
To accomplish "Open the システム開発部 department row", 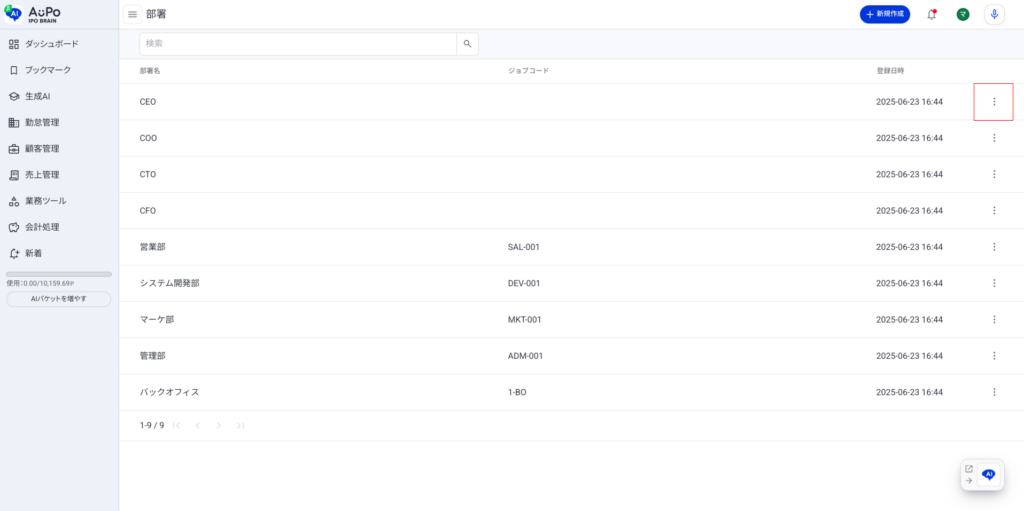I will pos(170,283).
